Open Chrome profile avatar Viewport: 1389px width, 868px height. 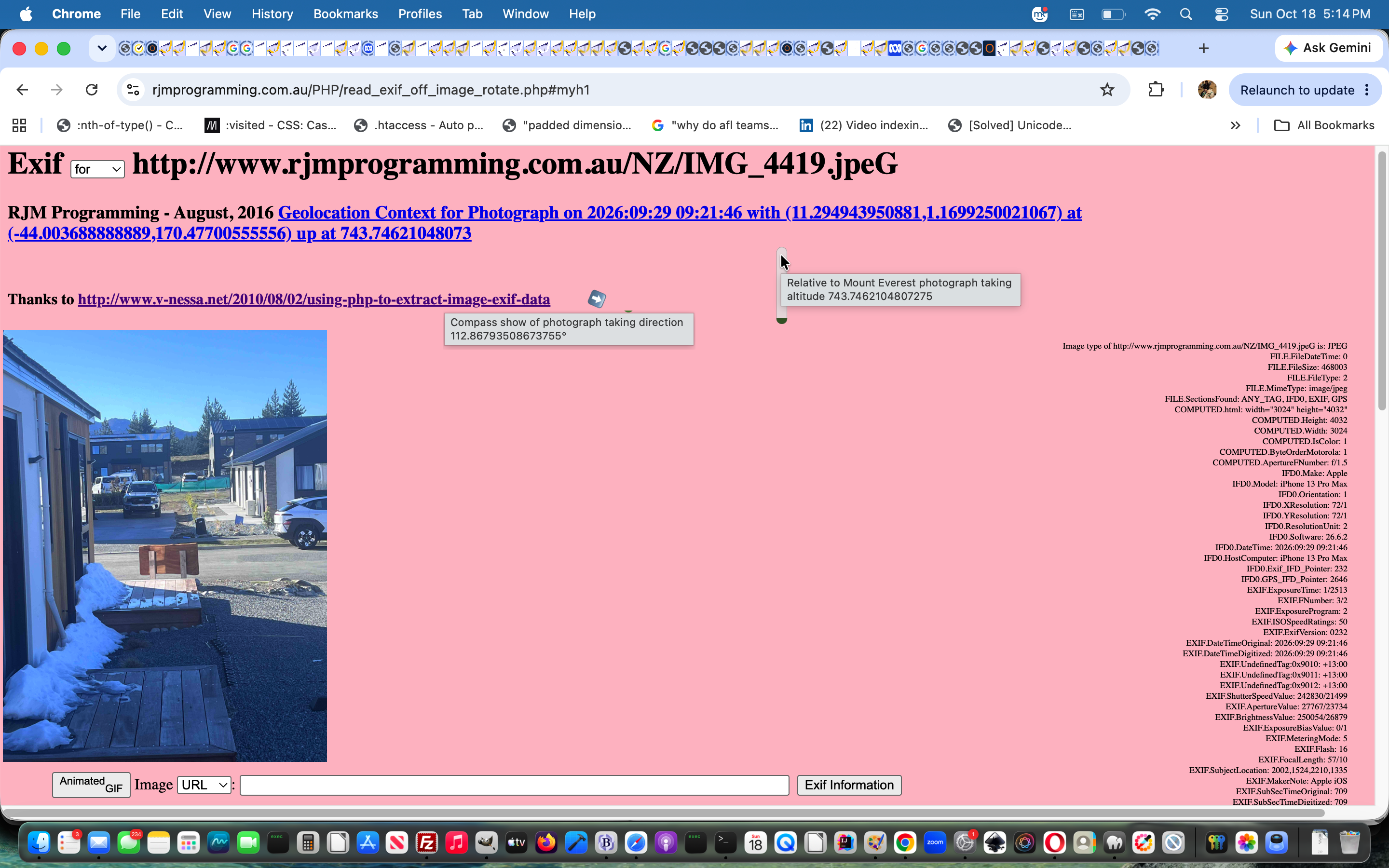click(1207, 90)
